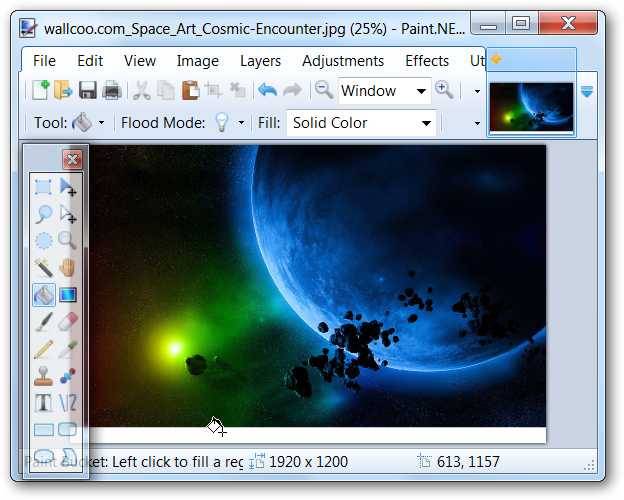Click the Paint.NET application icon in title bar
The height and width of the screenshot is (500, 624).
pyautogui.click(x=28, y=29)
